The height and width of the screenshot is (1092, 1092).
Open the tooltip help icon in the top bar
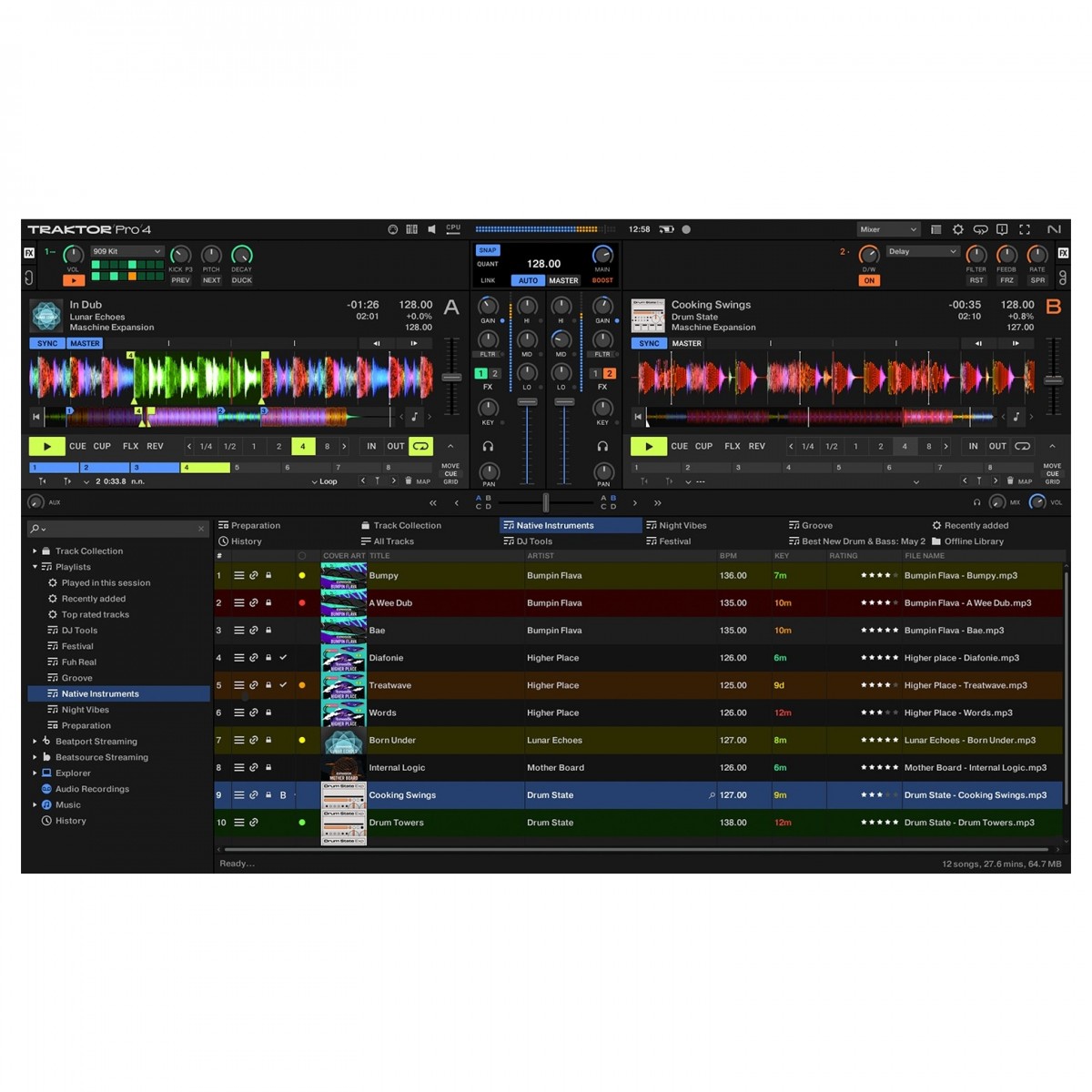pos(1003,229)
